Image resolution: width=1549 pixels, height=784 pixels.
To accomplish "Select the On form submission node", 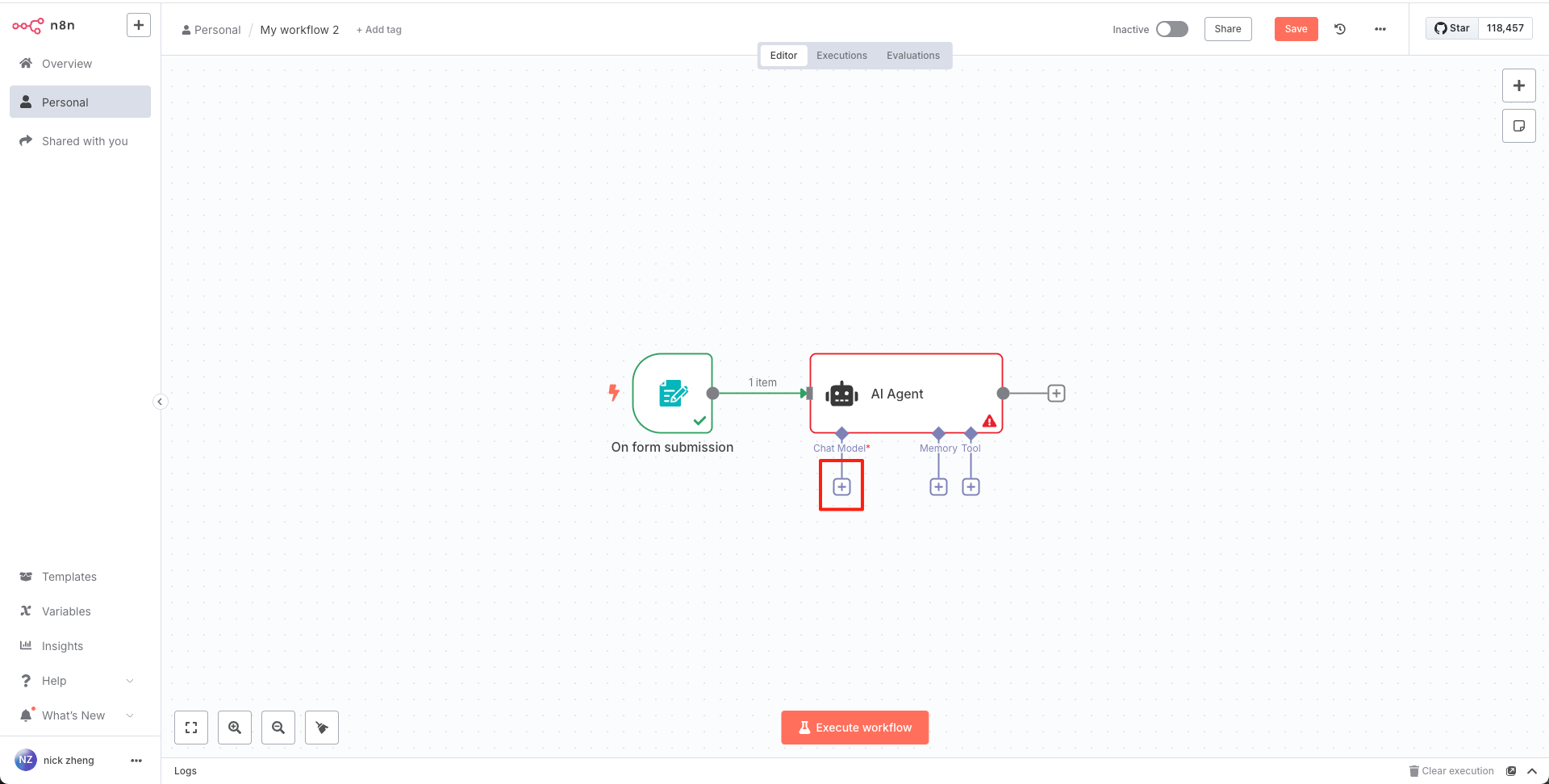I will [x=673, y=394].
